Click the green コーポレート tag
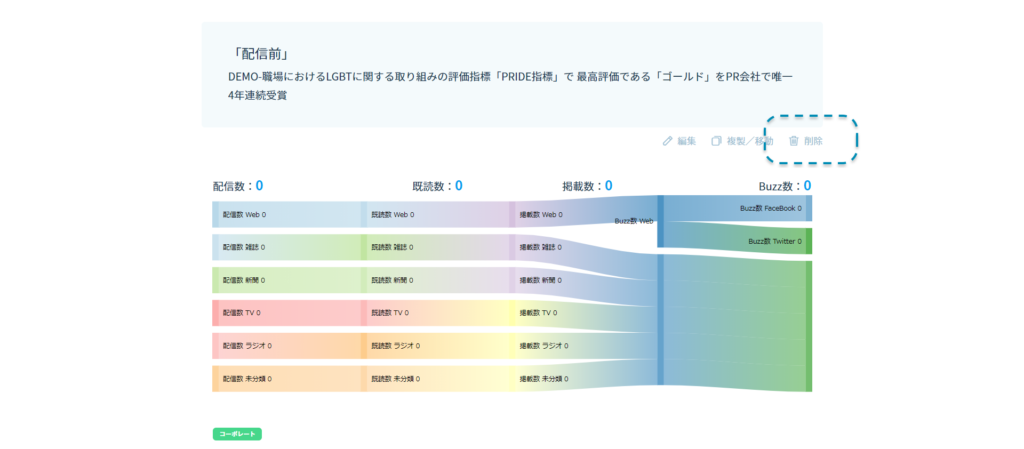The height and width of the screenshot is (449, 1024). (237, 434)
